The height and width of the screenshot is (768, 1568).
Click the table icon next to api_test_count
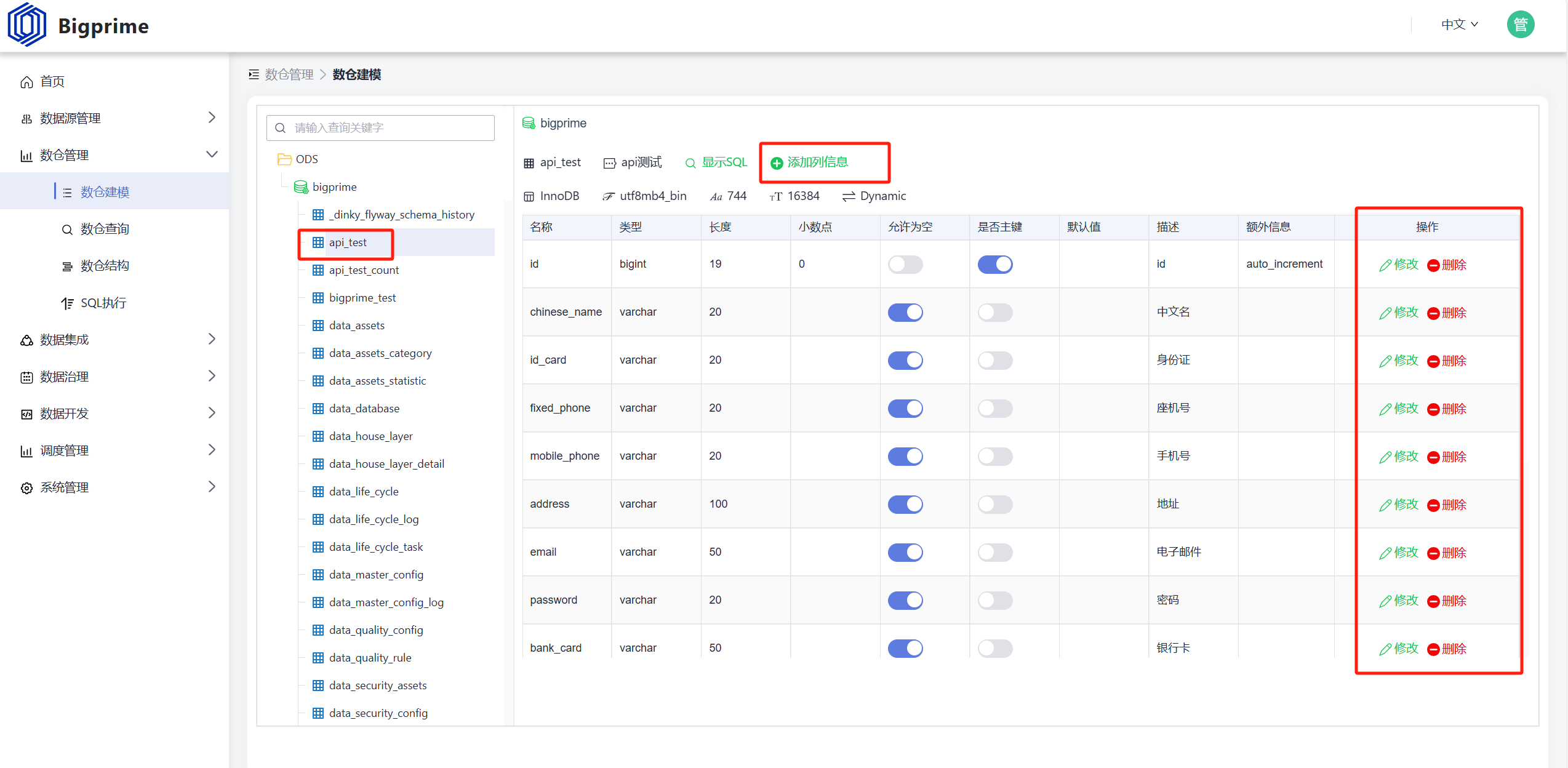318,270
